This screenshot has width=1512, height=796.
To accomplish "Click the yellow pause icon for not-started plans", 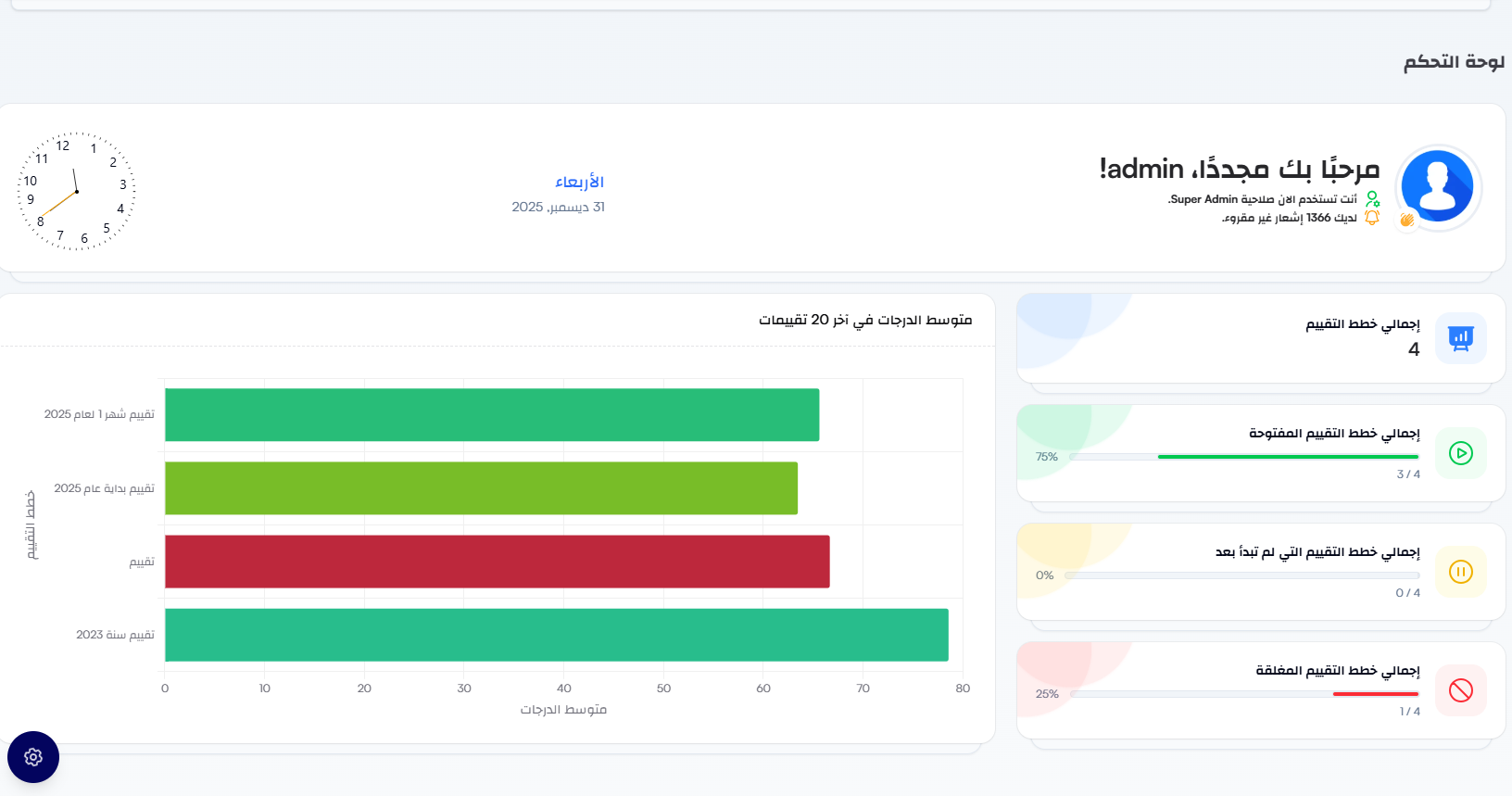I will pos(1460,572).
